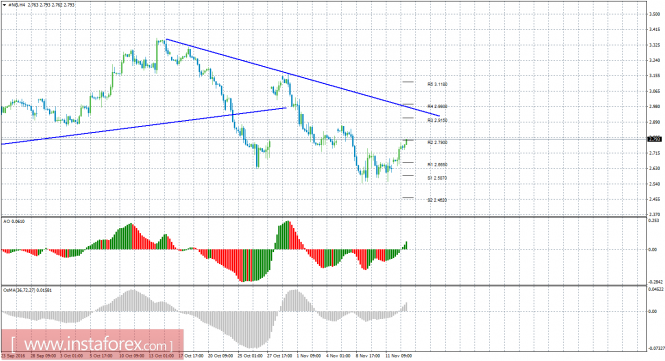Click the chart symbol dropdown triangle
This screenshot has height=361, width=665.
tap(4, 5)
